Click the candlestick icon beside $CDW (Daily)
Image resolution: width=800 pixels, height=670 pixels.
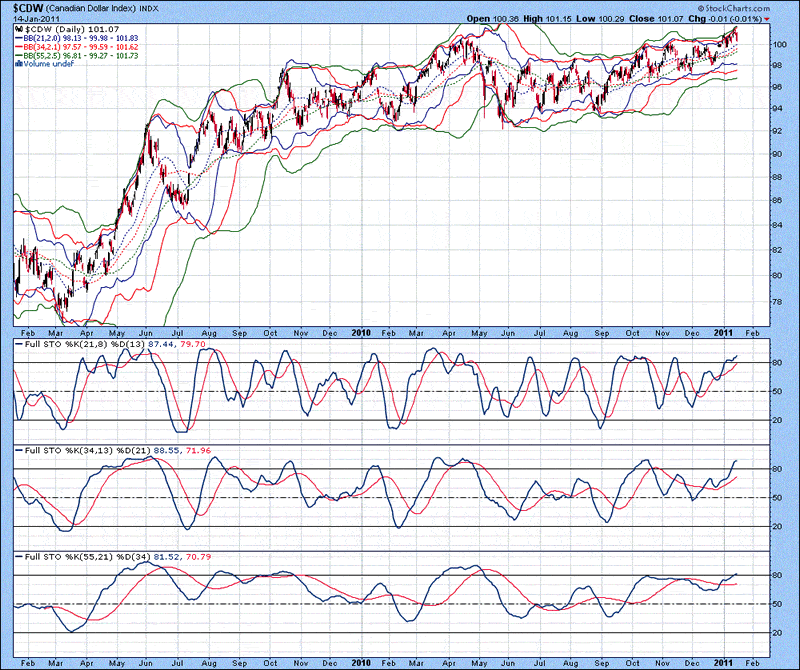point(17,31)
